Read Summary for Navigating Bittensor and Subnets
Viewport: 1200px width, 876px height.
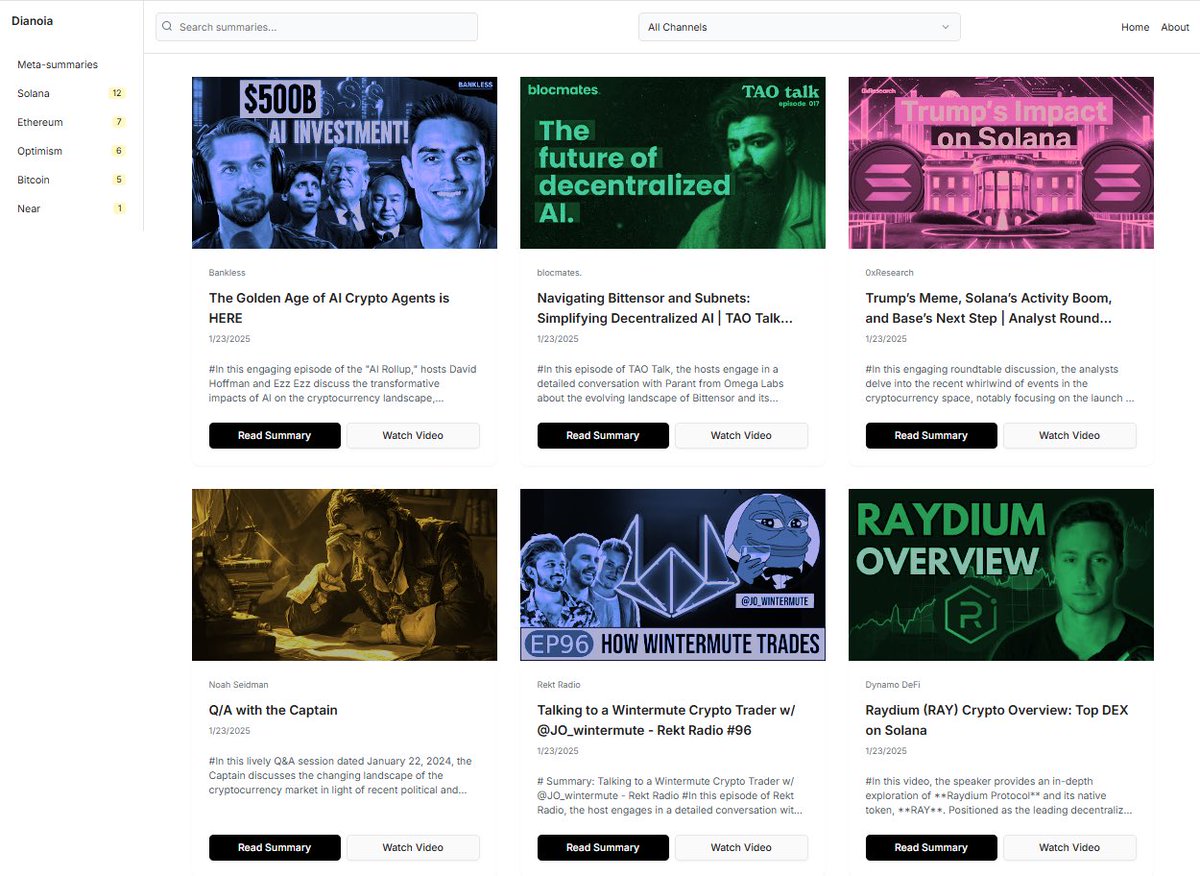point(603,436)
